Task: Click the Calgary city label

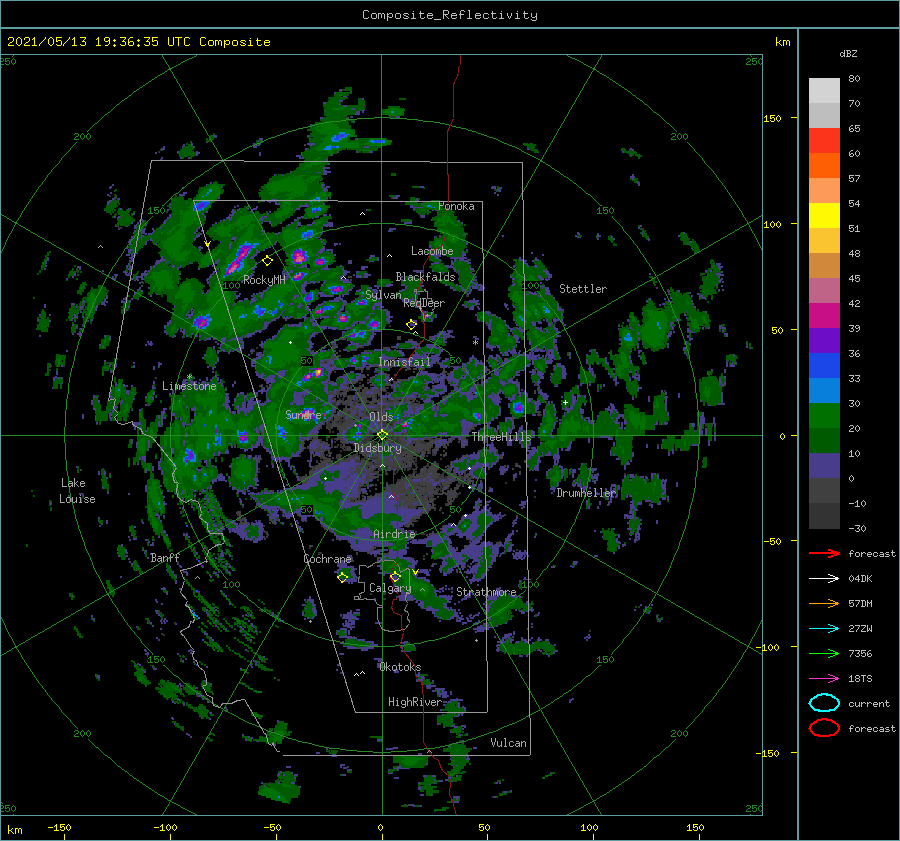Action: pos(390,588)
